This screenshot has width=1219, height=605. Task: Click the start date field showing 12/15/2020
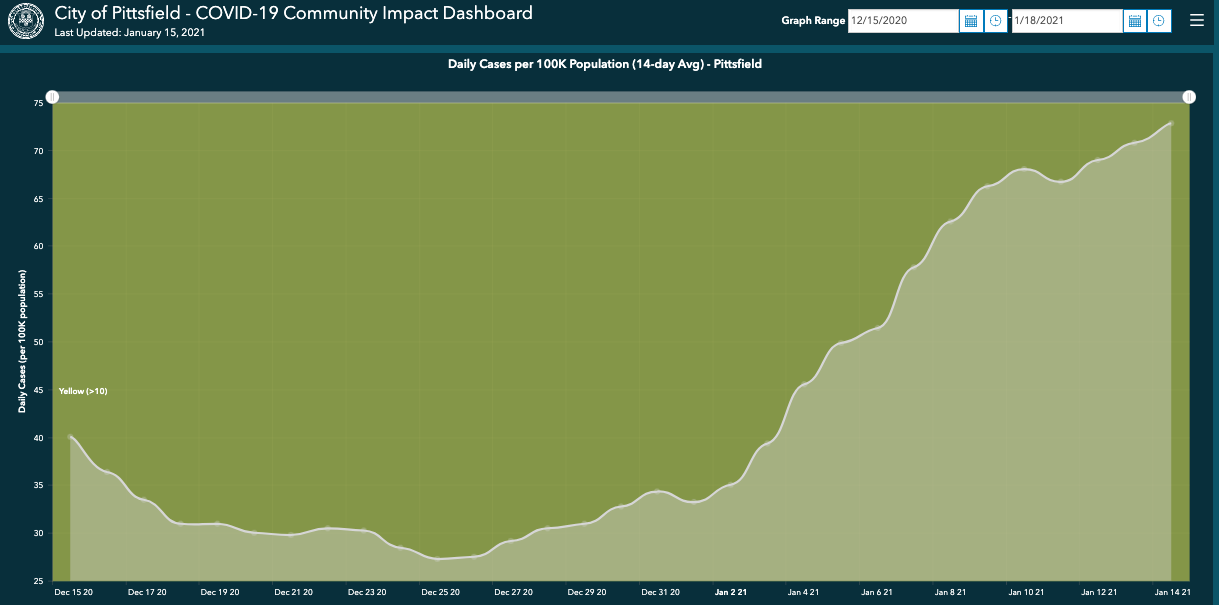point(901,20)
